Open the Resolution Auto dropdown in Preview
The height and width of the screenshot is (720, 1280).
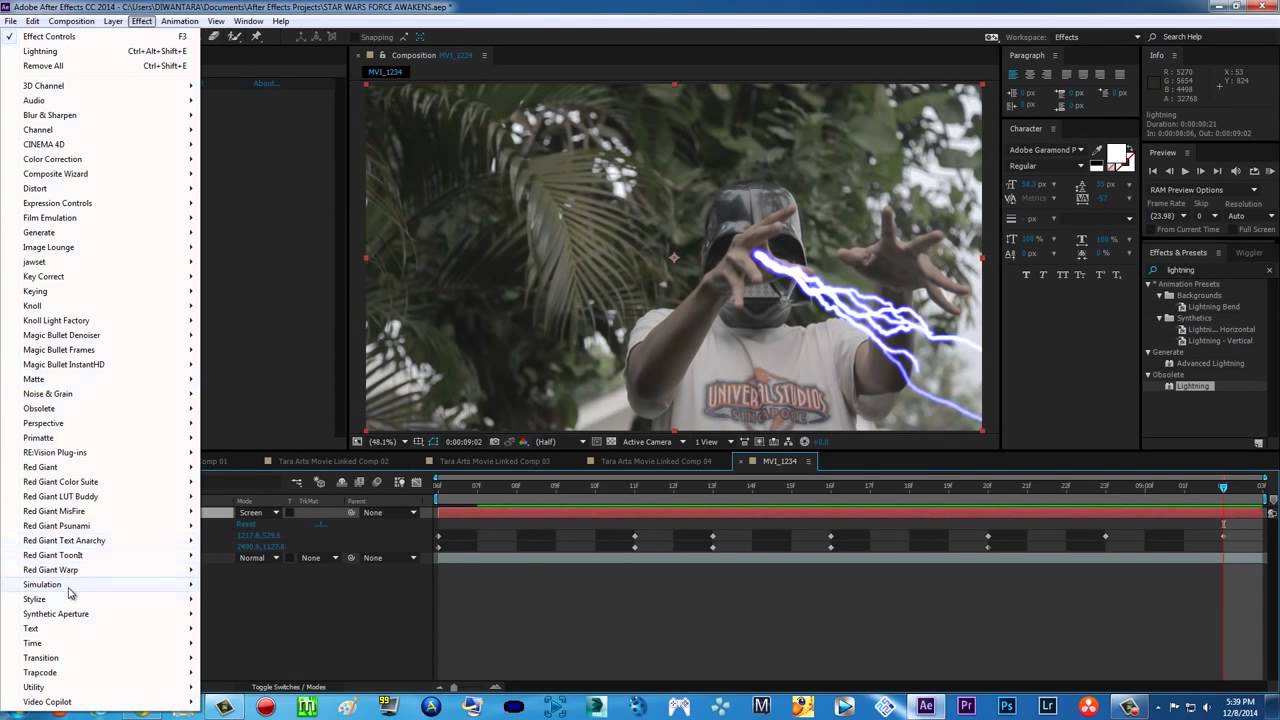click(x=1250, y=216)
